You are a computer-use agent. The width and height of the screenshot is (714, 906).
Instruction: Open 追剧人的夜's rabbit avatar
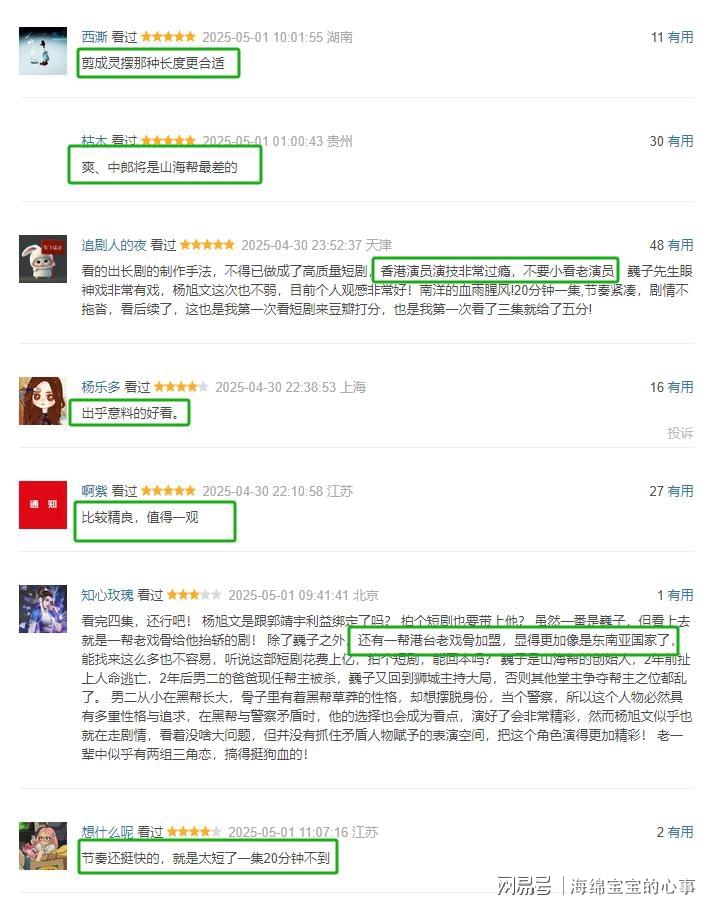tap(43, 259)
